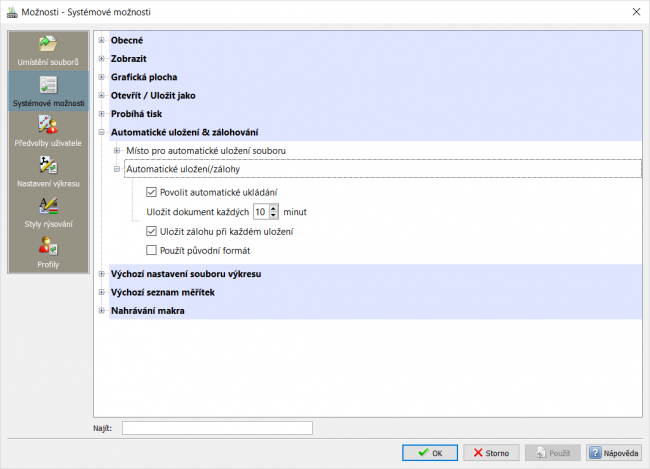The height and width of the screenshot is (469, 650).
Task: Toggle Uložit zálohu při každém uložení checkbox
Action: point(151,231)
